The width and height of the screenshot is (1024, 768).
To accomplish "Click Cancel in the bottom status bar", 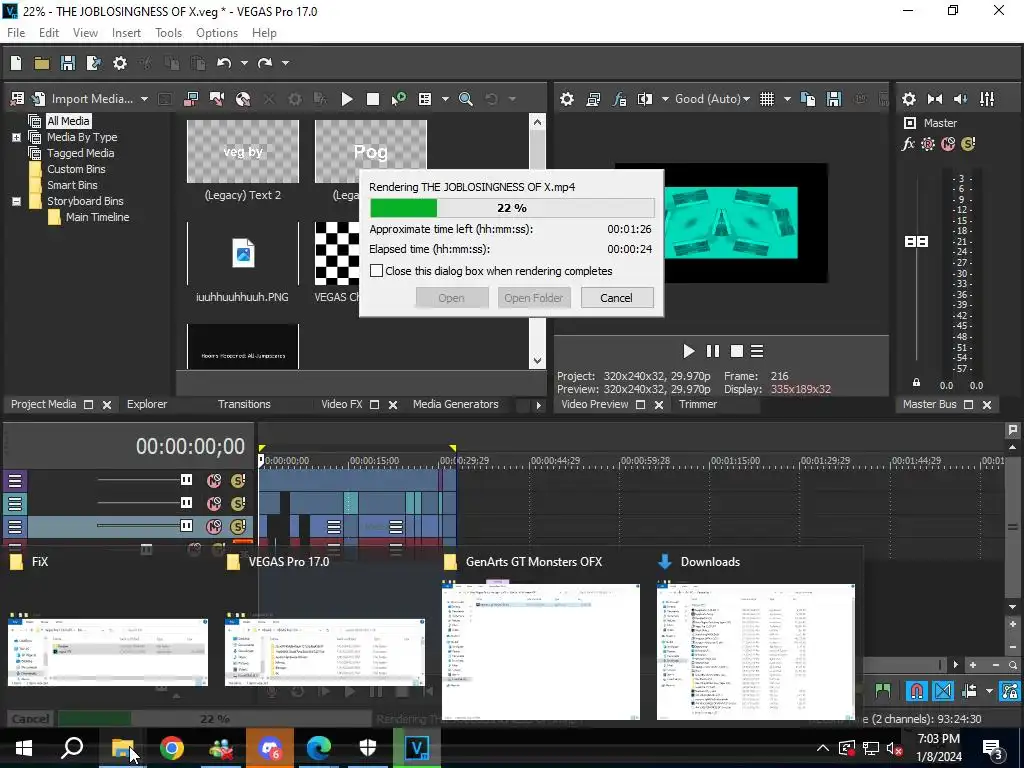I will pos(30,718).
